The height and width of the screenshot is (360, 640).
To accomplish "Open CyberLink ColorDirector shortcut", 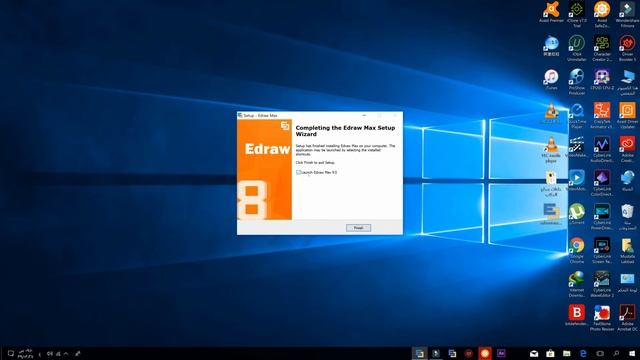I will tap(602, 183).
